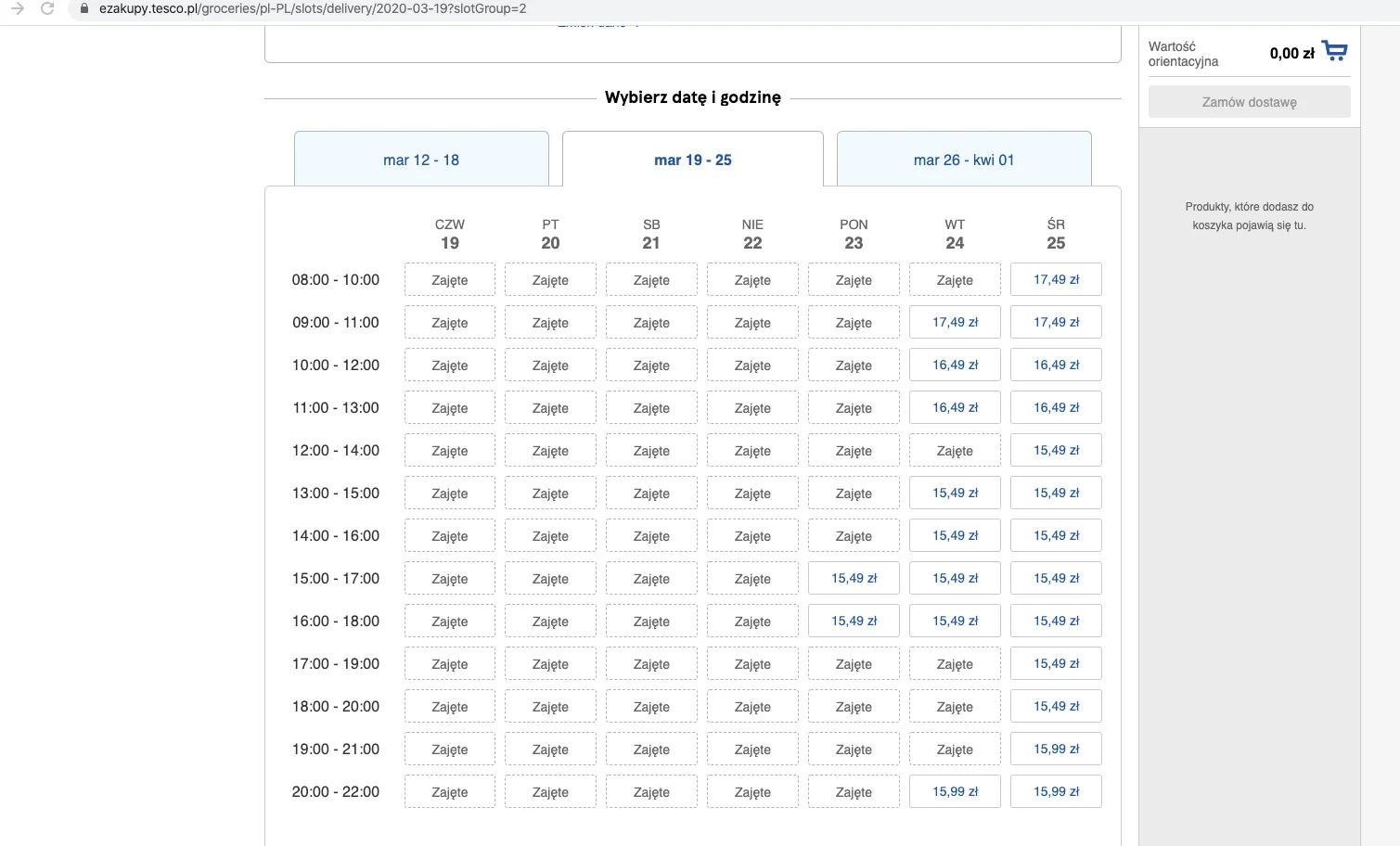Screen dimensions: 1400x846
Task: Click the ŚR 25 column header
Action: [x=1056, y=234]
